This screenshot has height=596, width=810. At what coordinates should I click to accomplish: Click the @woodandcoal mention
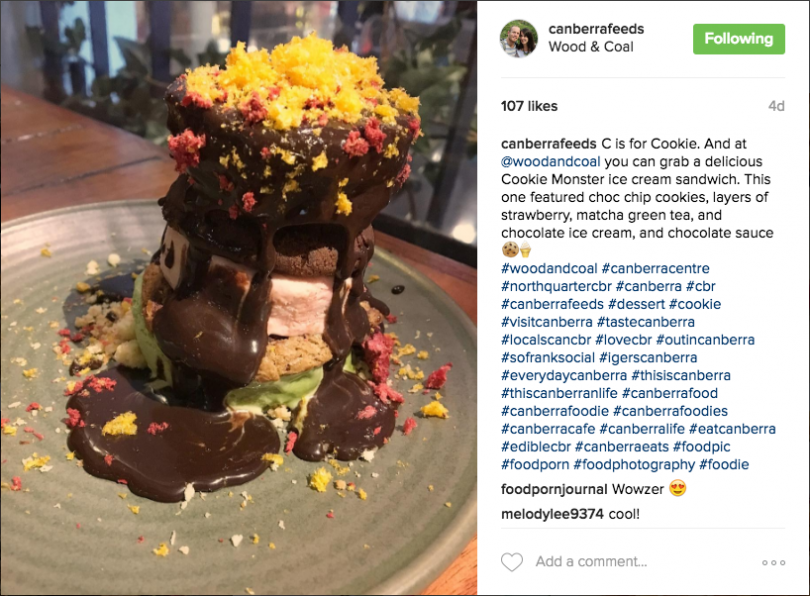pyautogui.click(x=551, y=162)
